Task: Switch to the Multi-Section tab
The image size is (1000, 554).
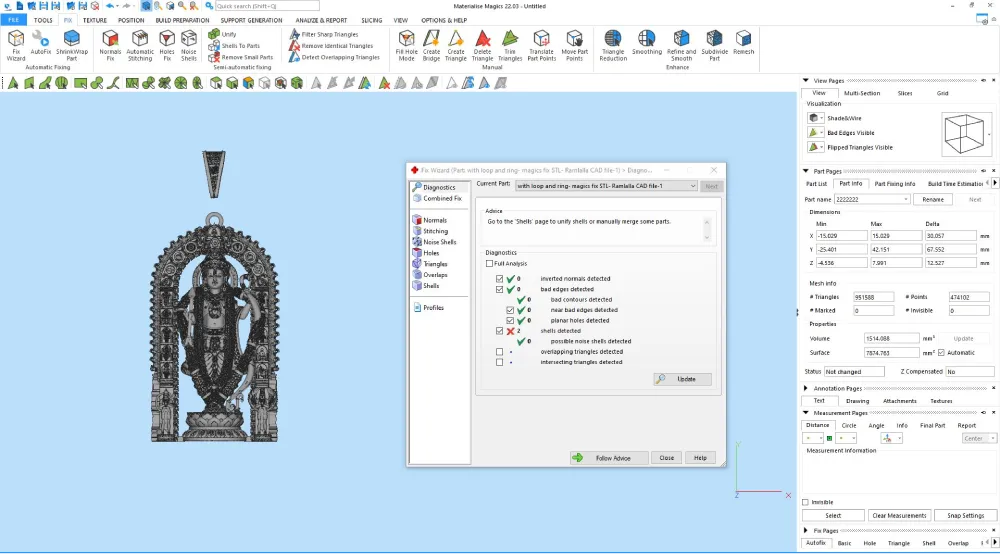Action: [862, 93]
